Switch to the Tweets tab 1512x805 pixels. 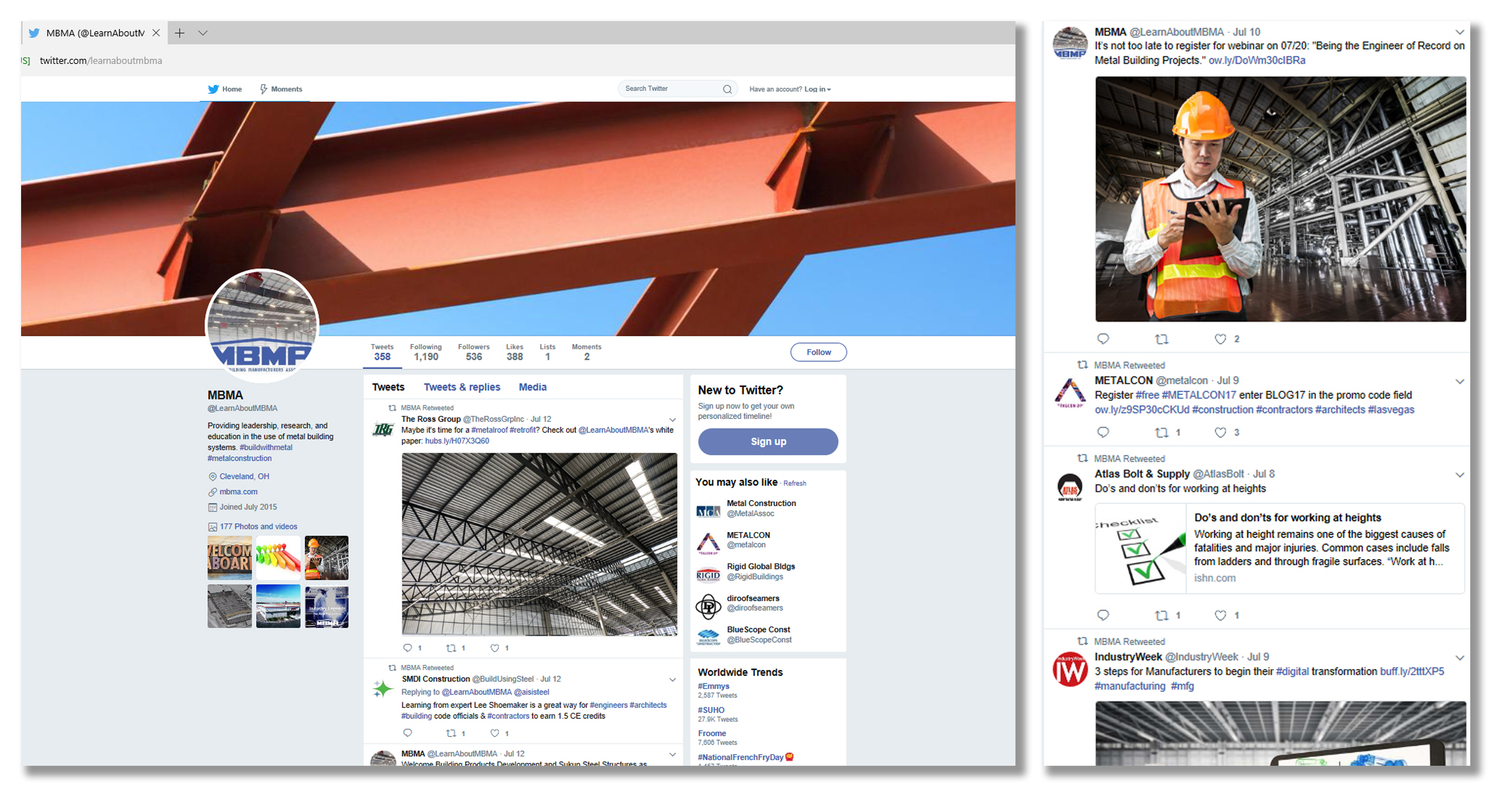(x=388, y=387)
